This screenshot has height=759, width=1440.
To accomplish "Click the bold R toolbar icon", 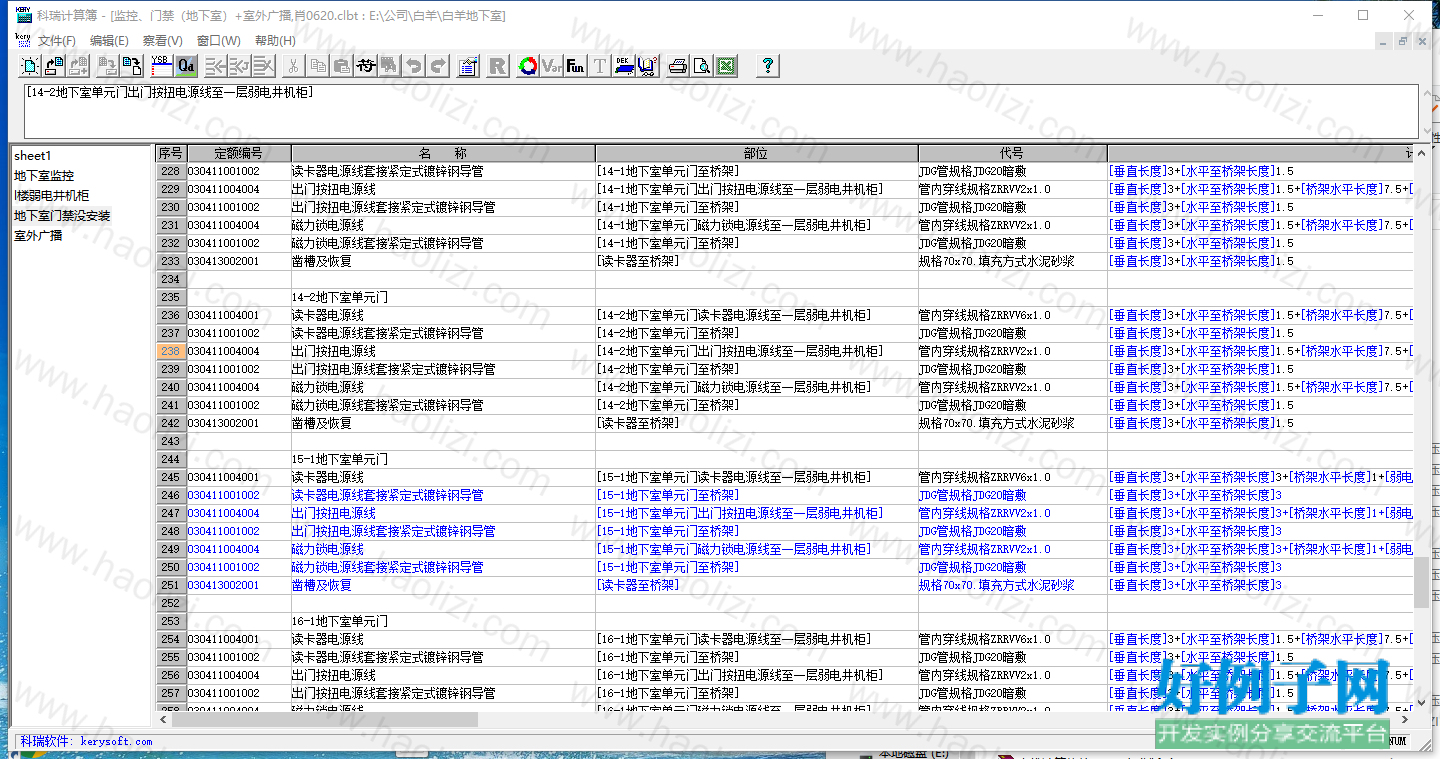I will [497, 66].
